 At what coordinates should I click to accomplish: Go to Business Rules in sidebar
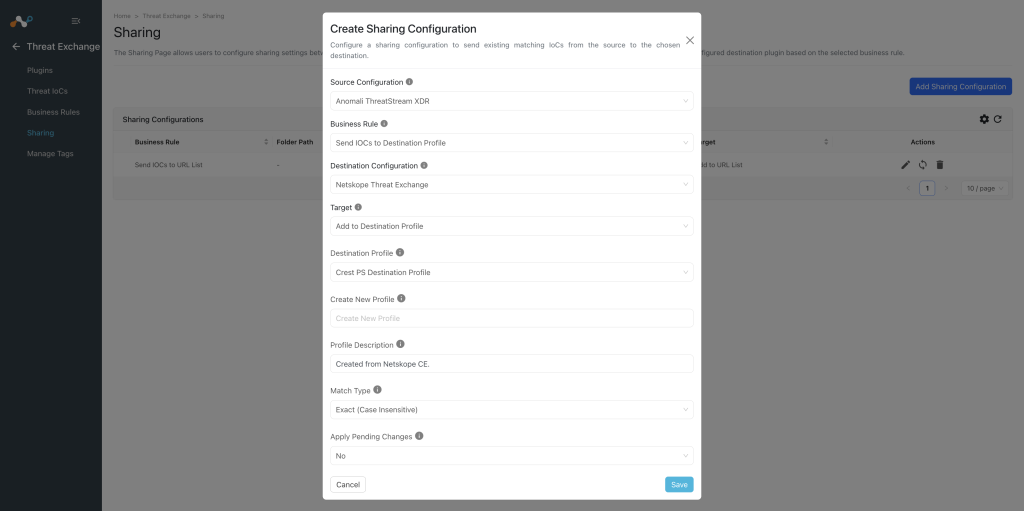click(x=53, y=112)
